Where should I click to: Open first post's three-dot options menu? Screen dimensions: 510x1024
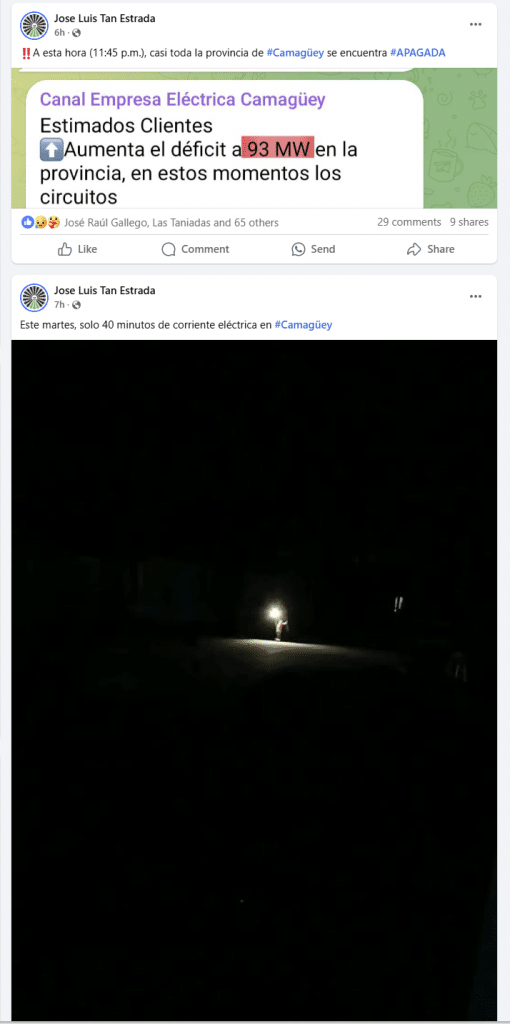pyautogui.click(x=475, y=25)
